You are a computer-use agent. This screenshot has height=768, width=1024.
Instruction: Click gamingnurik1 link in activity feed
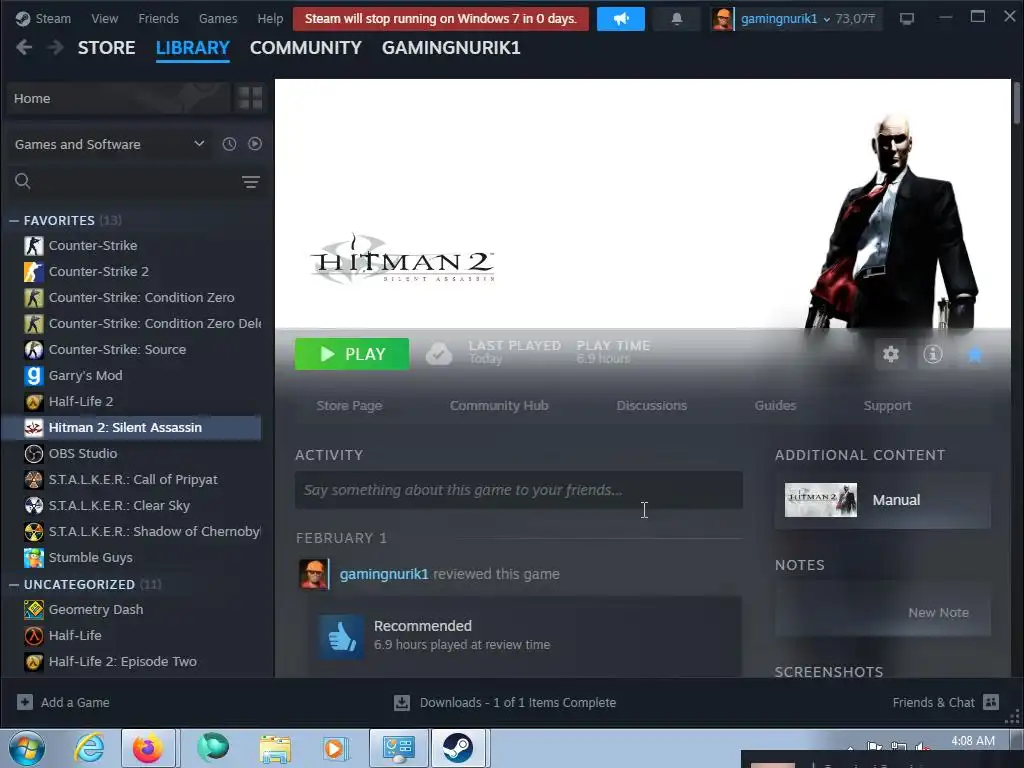click(x=384, y=574)
